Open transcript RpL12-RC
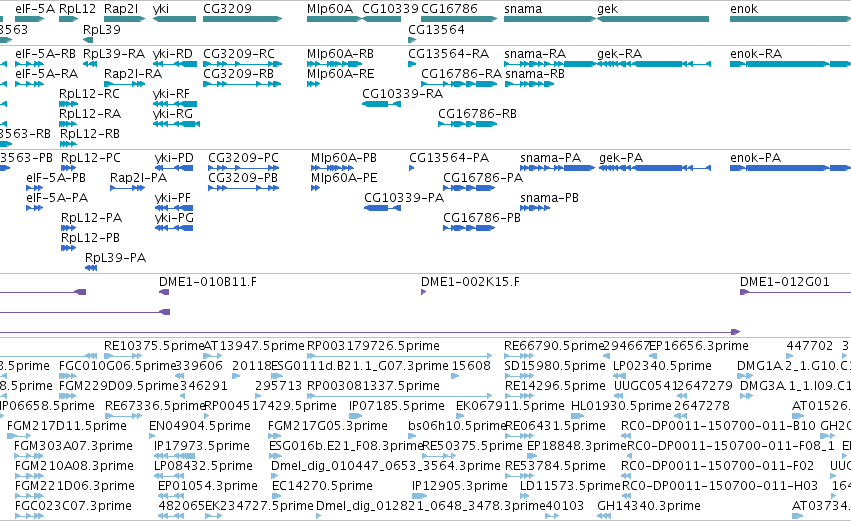Viewport: 851px width, 521px height. pos(90,94)
